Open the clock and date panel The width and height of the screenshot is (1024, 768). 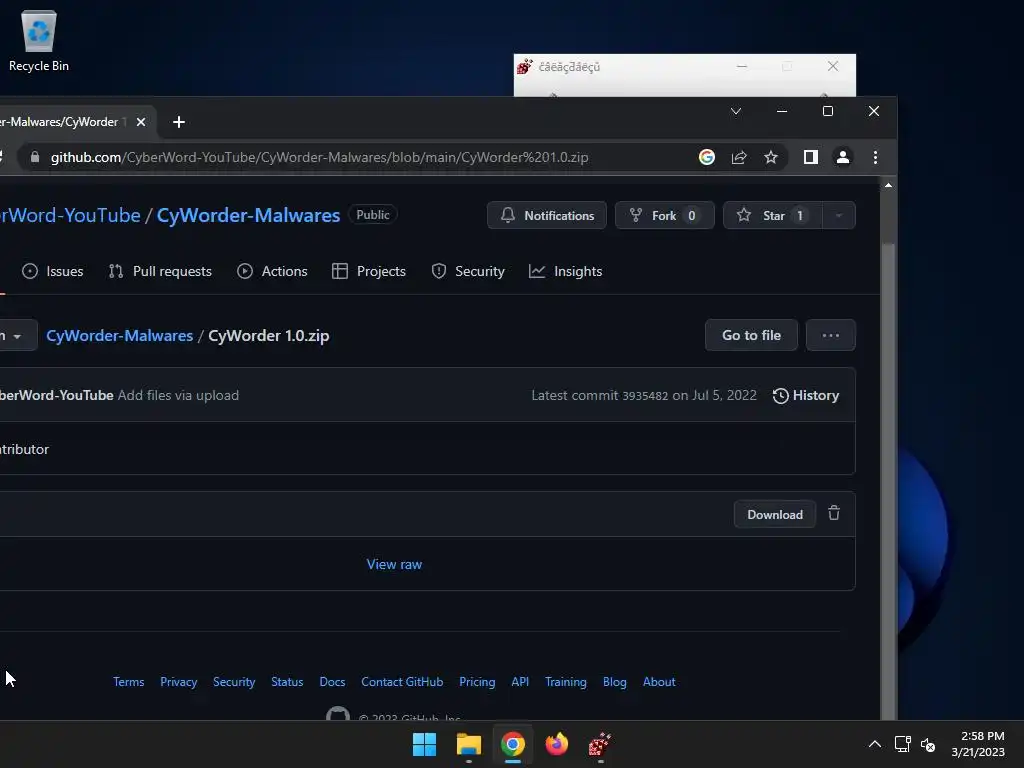978,744
